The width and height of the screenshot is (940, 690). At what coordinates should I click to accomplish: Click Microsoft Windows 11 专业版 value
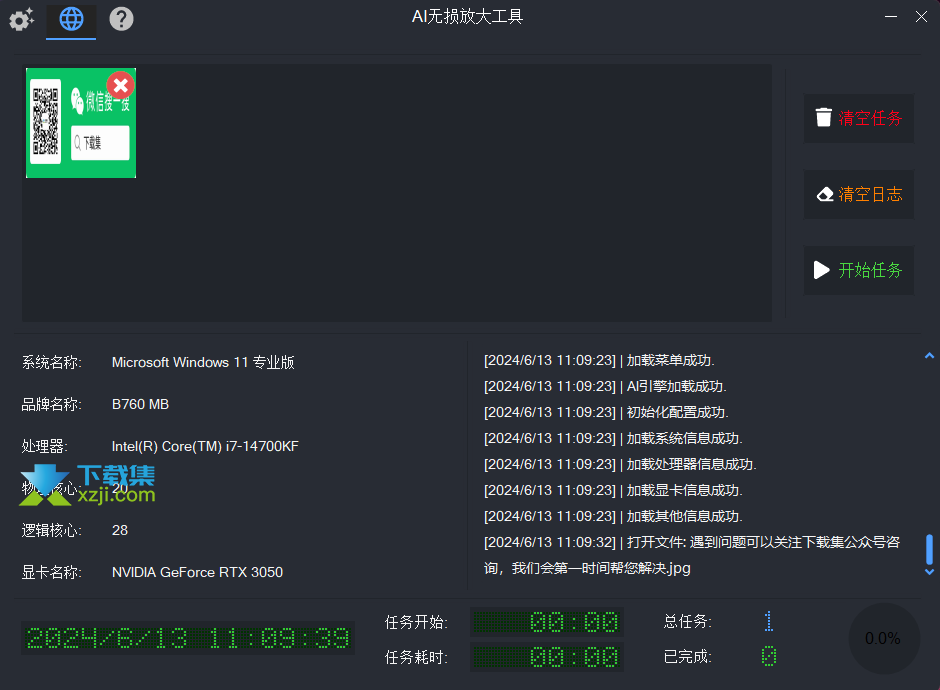coord(203,363)
